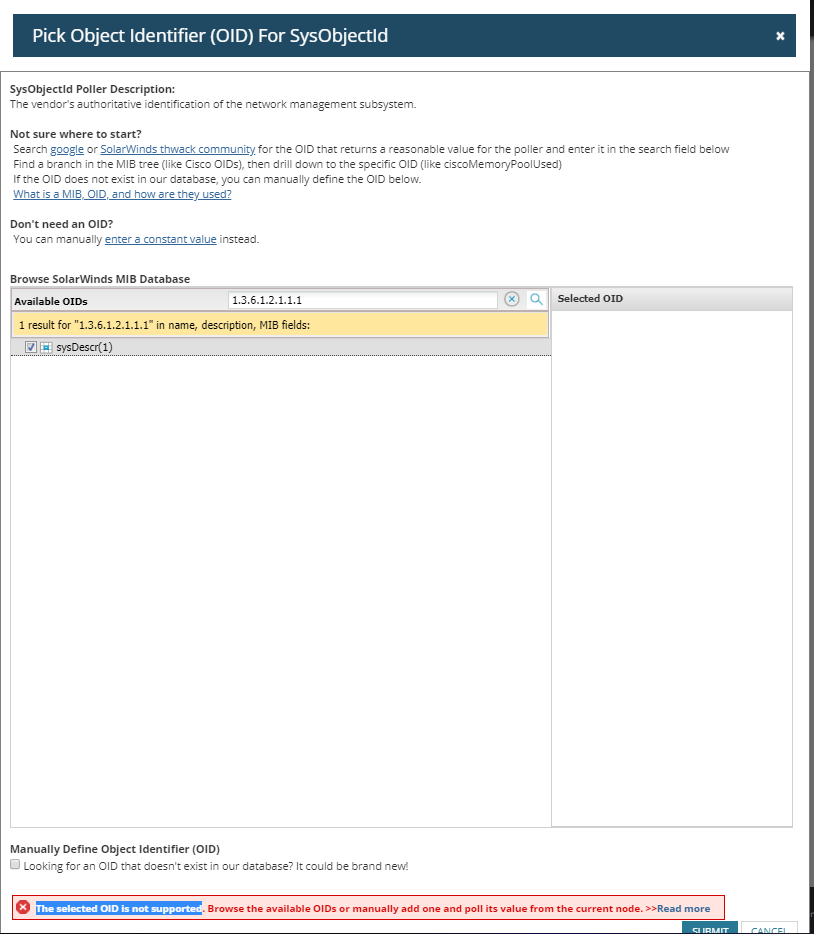The width and height of the screenshot is (814, 934).
Task: Select the sysDescr(1) tree item label
Action: [84, 347]
